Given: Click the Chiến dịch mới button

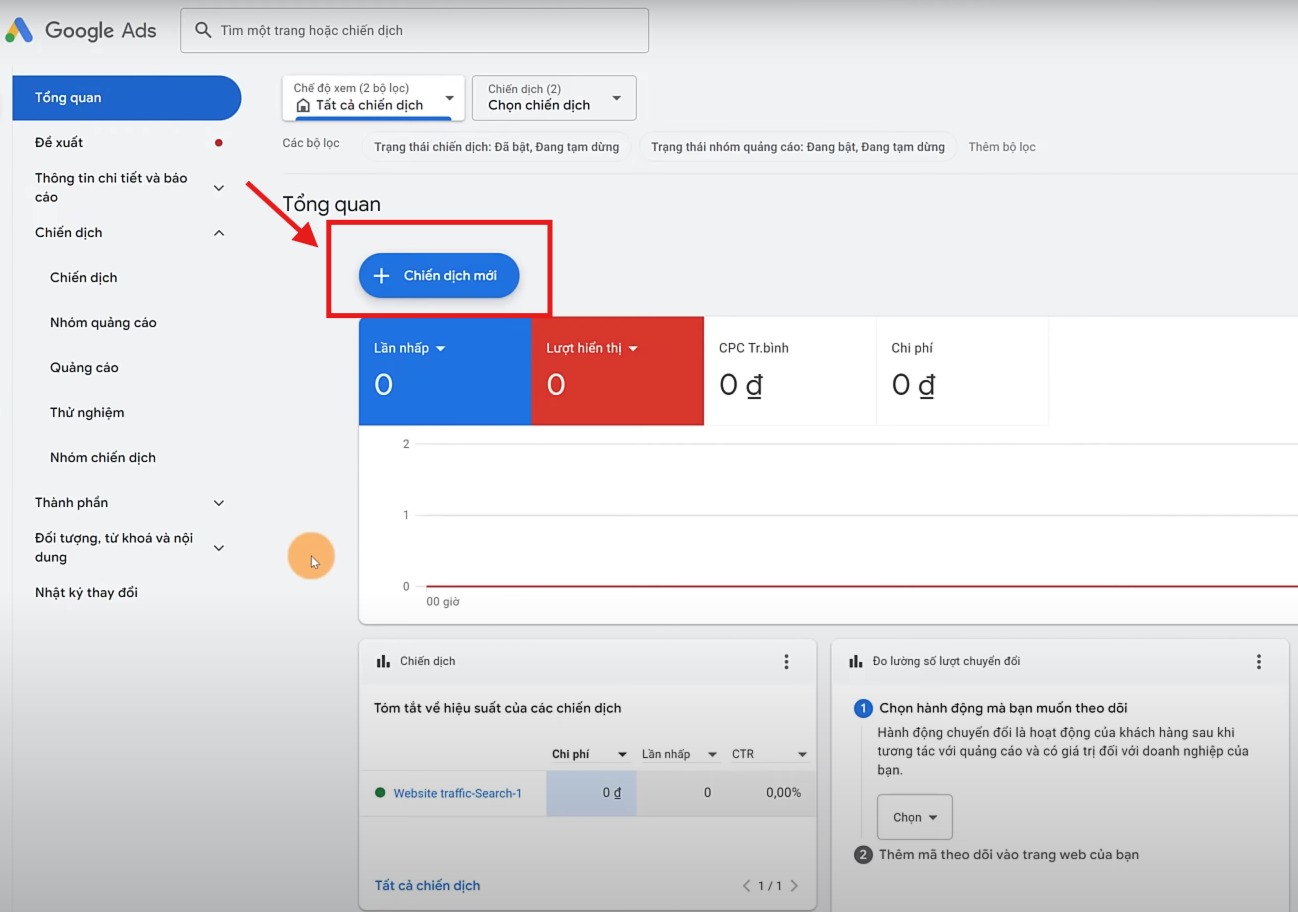Looking at the screenshot, I should tap(438, 275).
